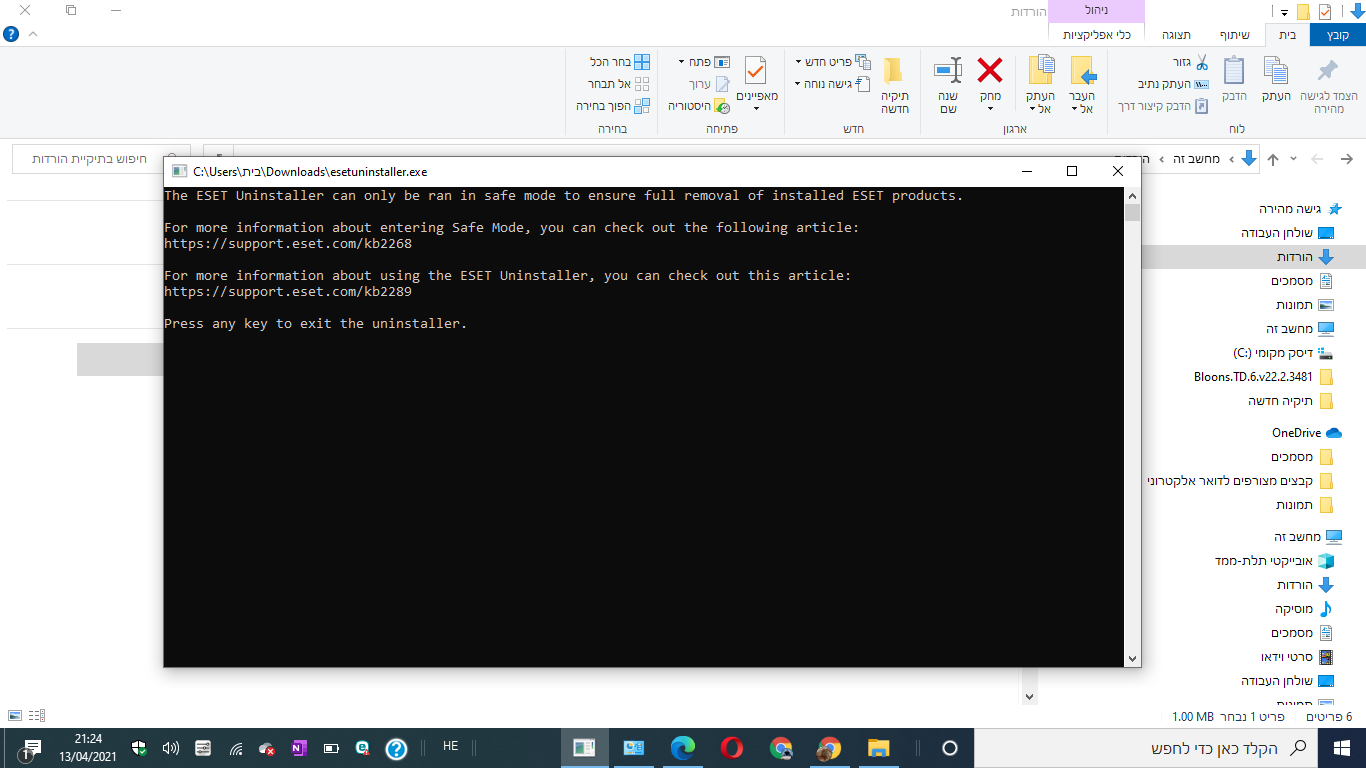Select the Manage (ניהול) contextual tab
This screenshot has width=1366, height=768.
click(x=1096, y=10)
